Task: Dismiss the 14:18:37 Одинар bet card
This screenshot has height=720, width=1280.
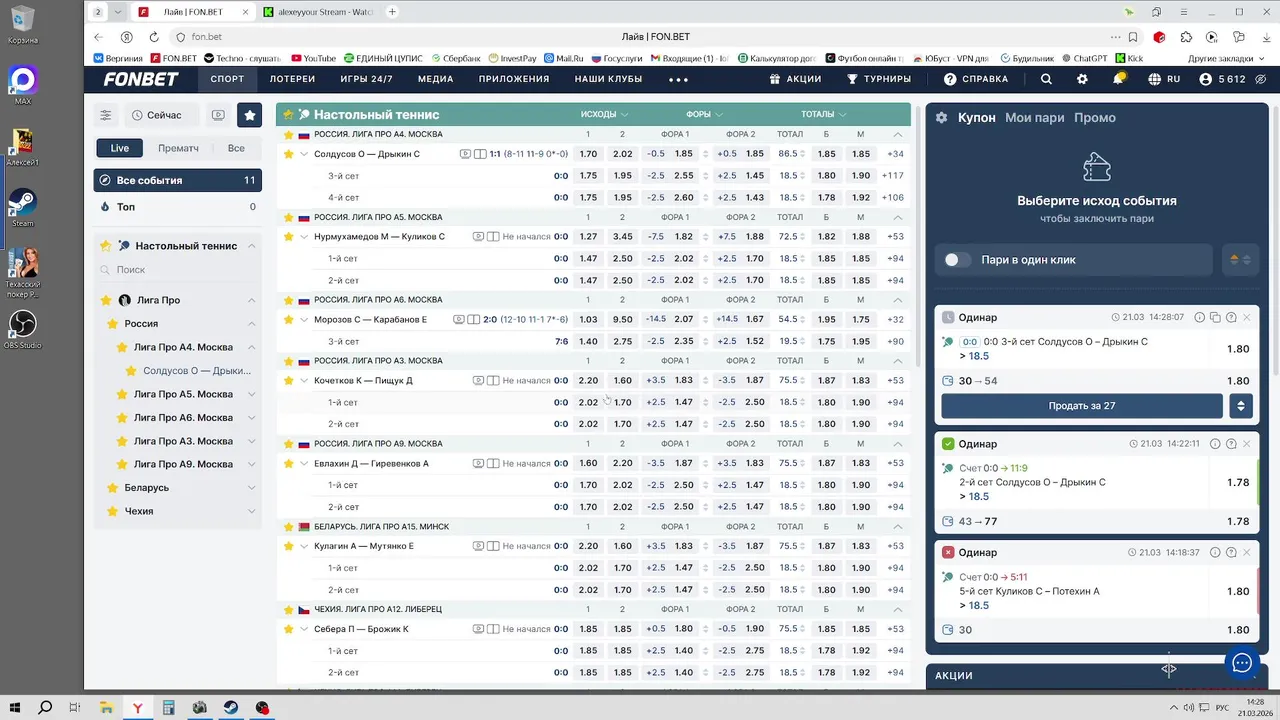Action: [1246, 552]
